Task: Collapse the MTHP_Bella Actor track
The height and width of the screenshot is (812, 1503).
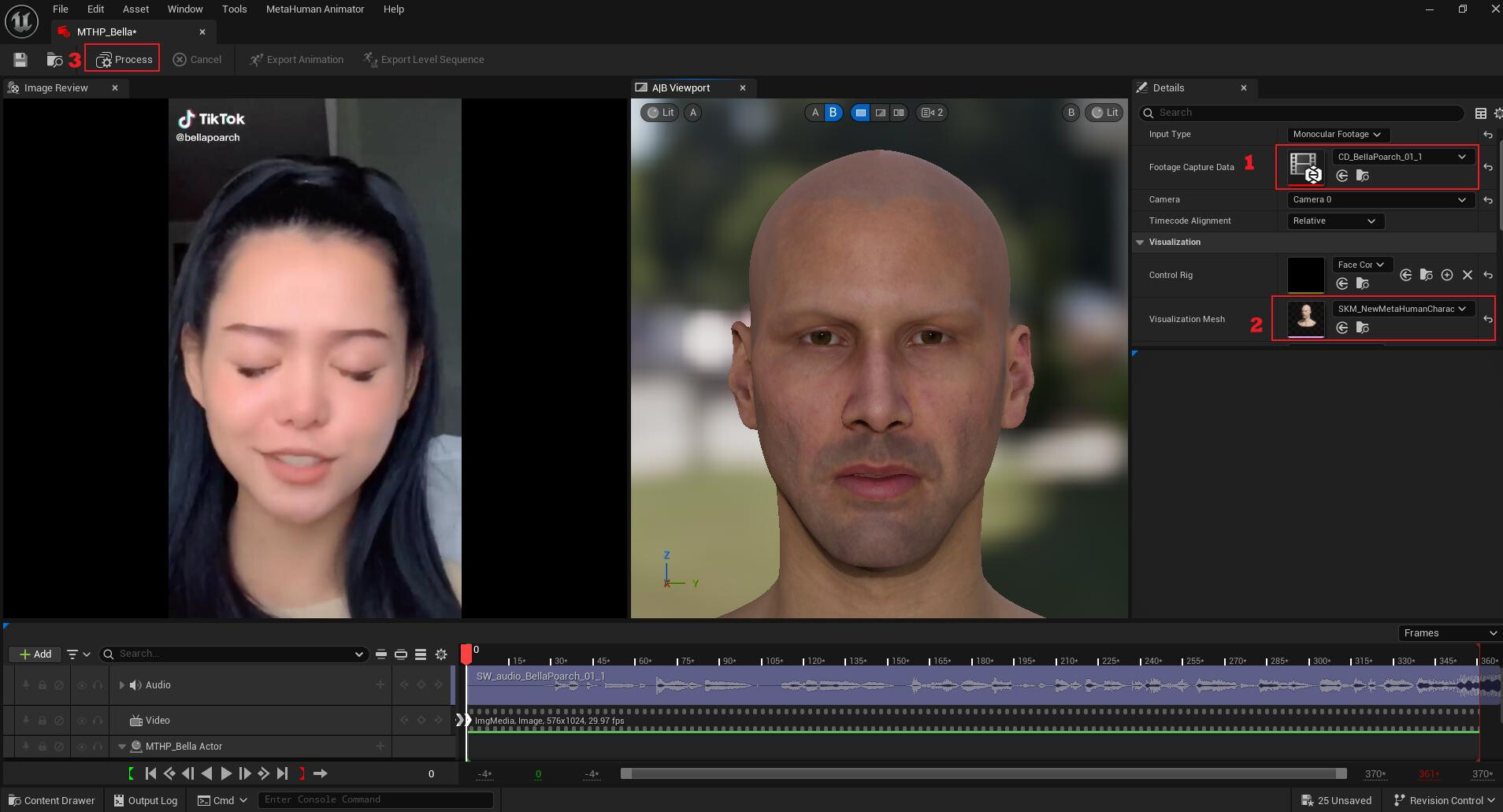Action: click(x=122, y=747)
